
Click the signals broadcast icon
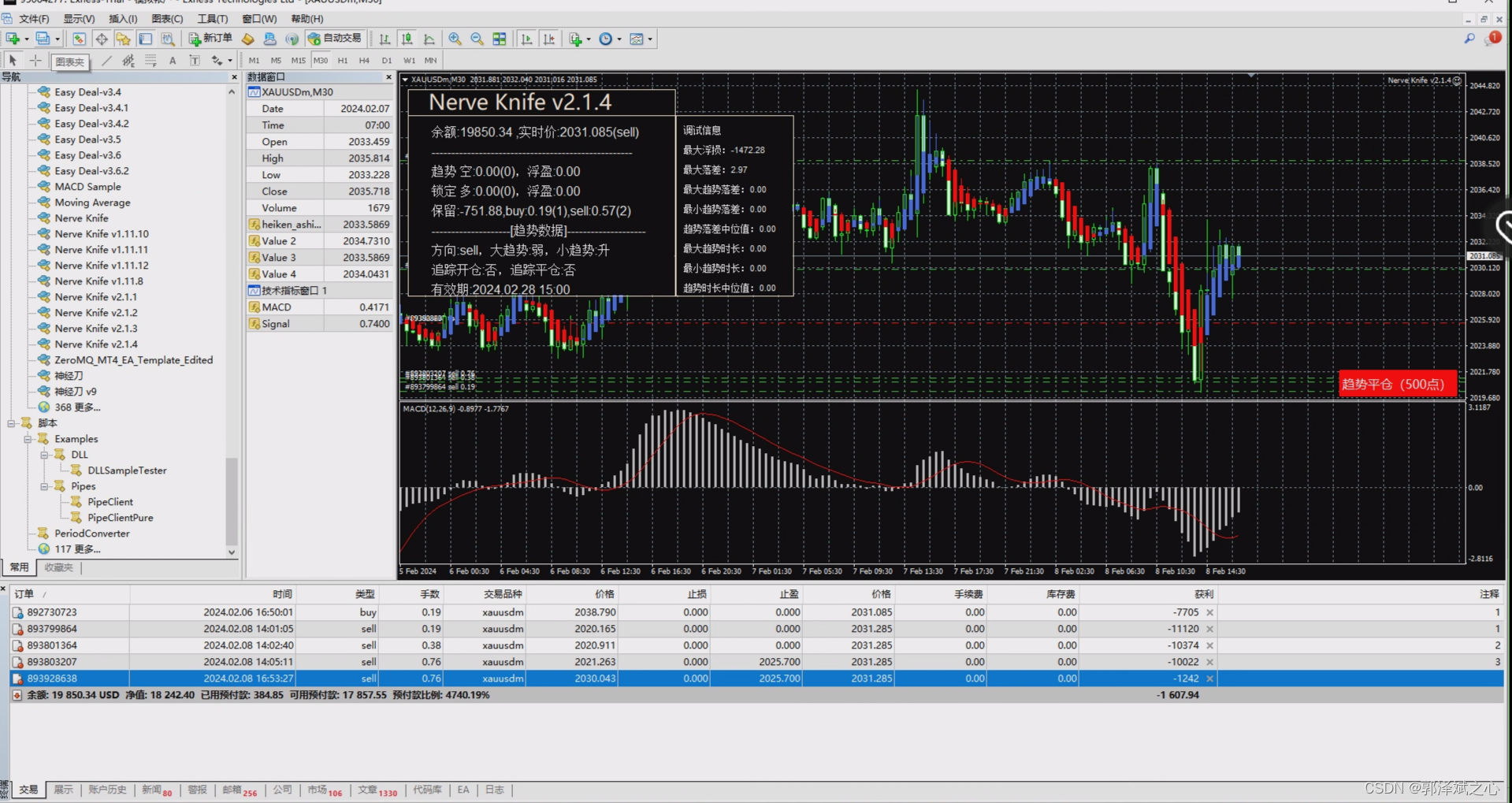[292, 39]
